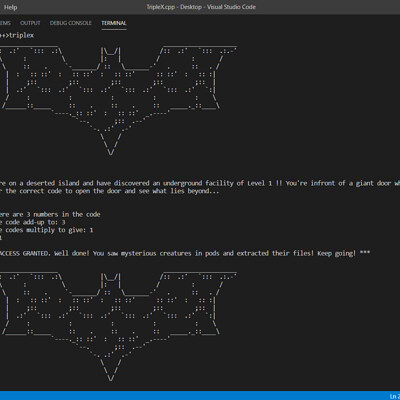The height and width of the screenshot is (400, 400).
Task: Click the bottom bat's pointed tail
Action: pos(111,369)
